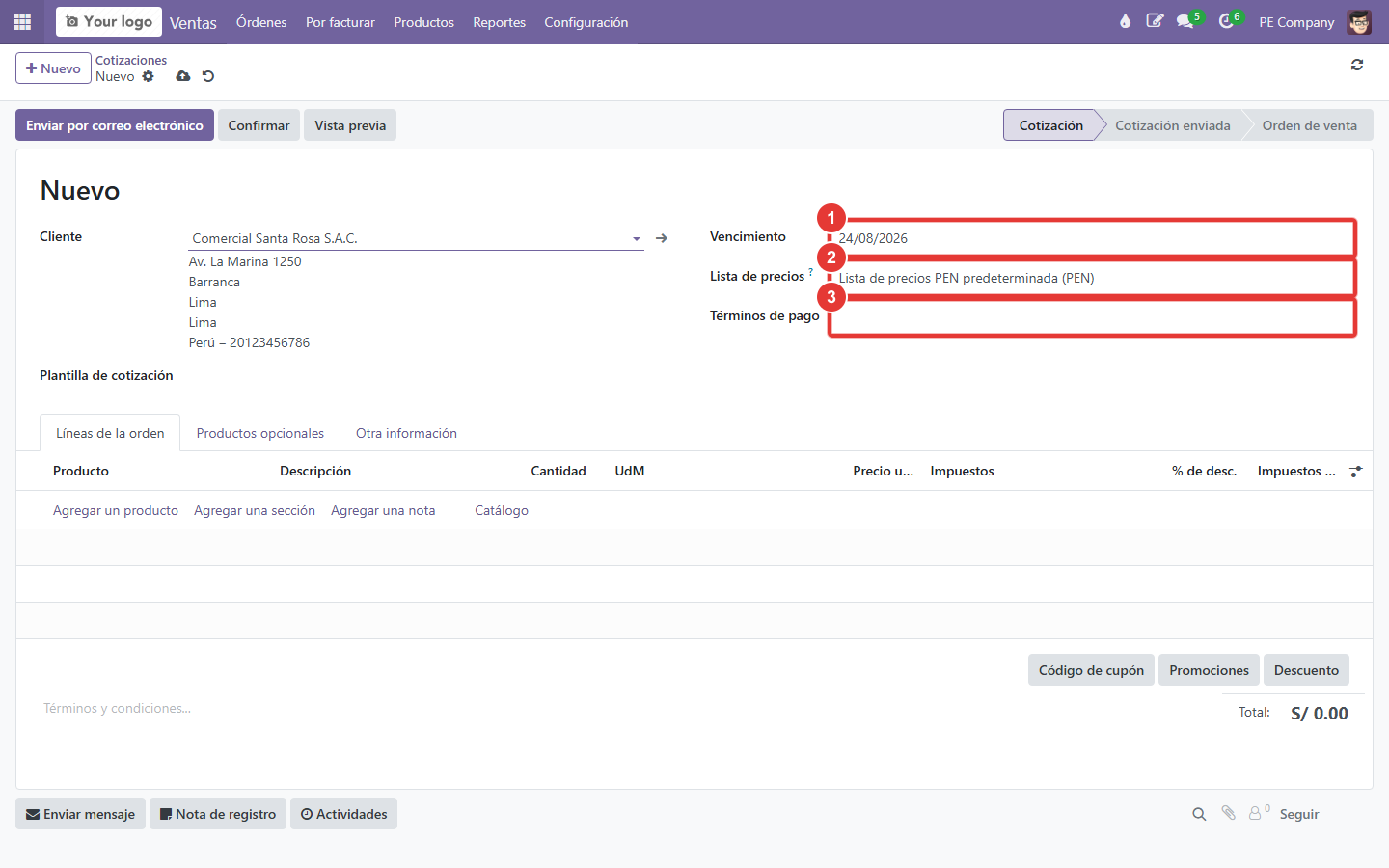The height and width of the screenshot is (868, 1389).
Task: Open the Reportes menu
Action: click(499, 22)
